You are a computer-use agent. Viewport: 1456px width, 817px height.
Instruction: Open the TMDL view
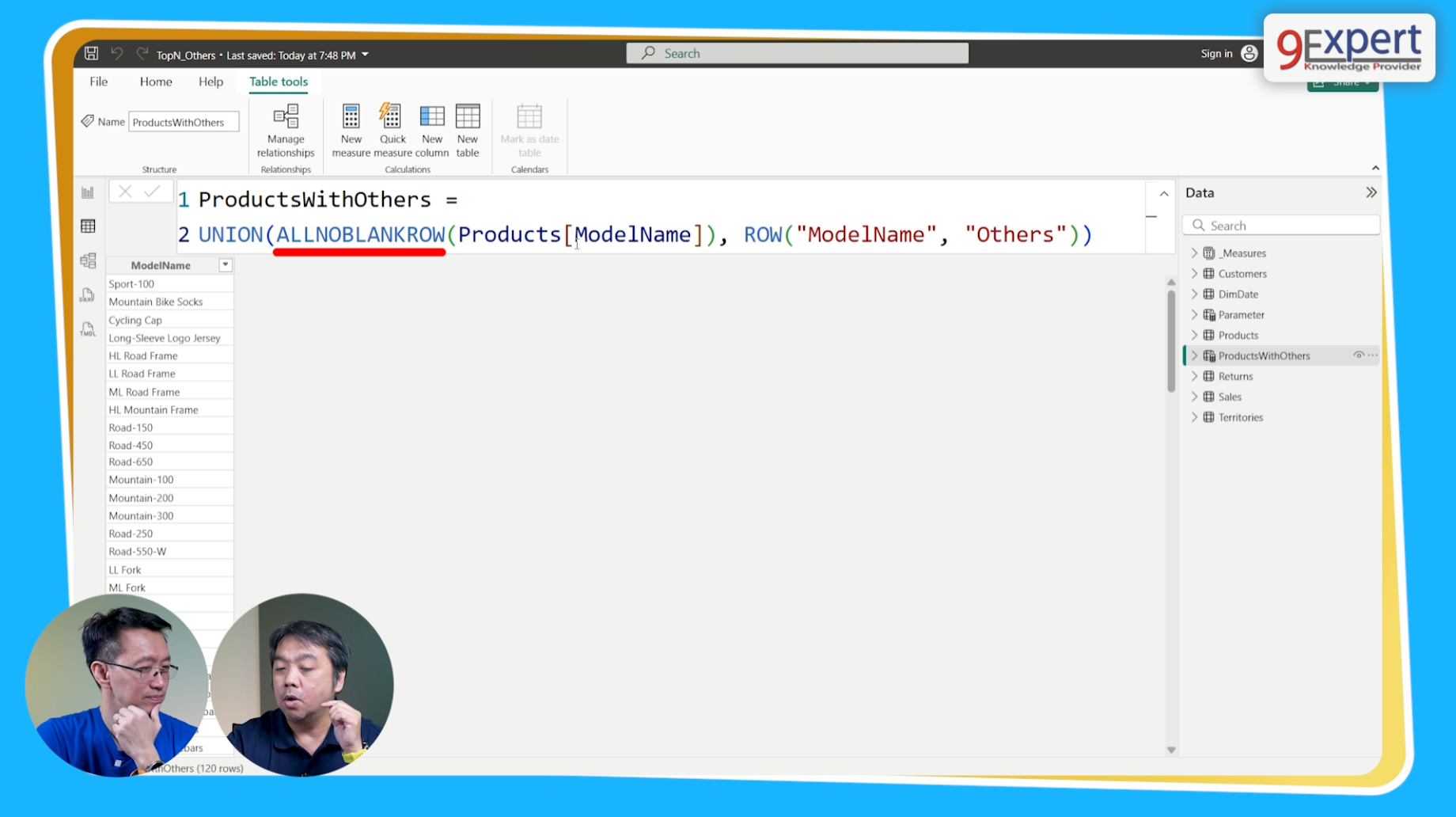tap(87, 329)
